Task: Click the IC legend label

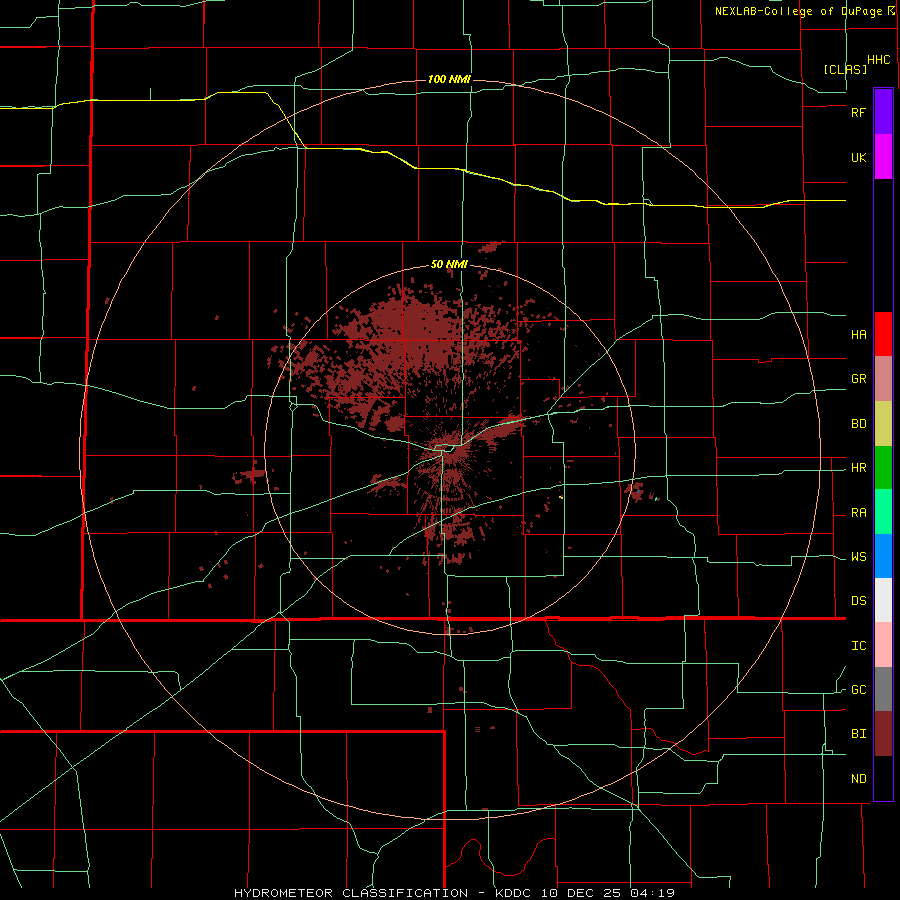Action: pyautogui.click(x=858, y=646)
